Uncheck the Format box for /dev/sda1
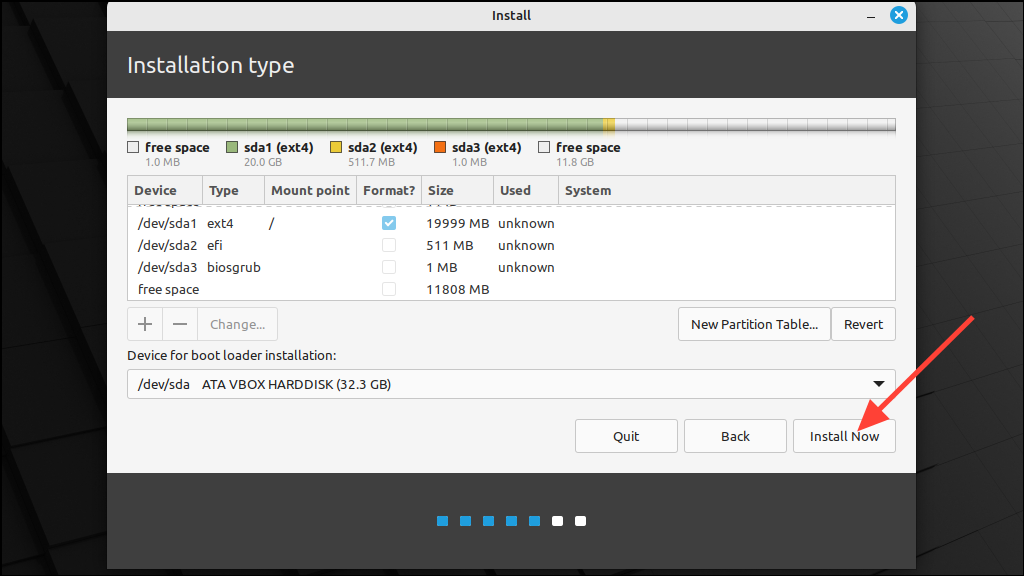The height and width of the screenshot is (576, 1024). [x=388, y=222]
